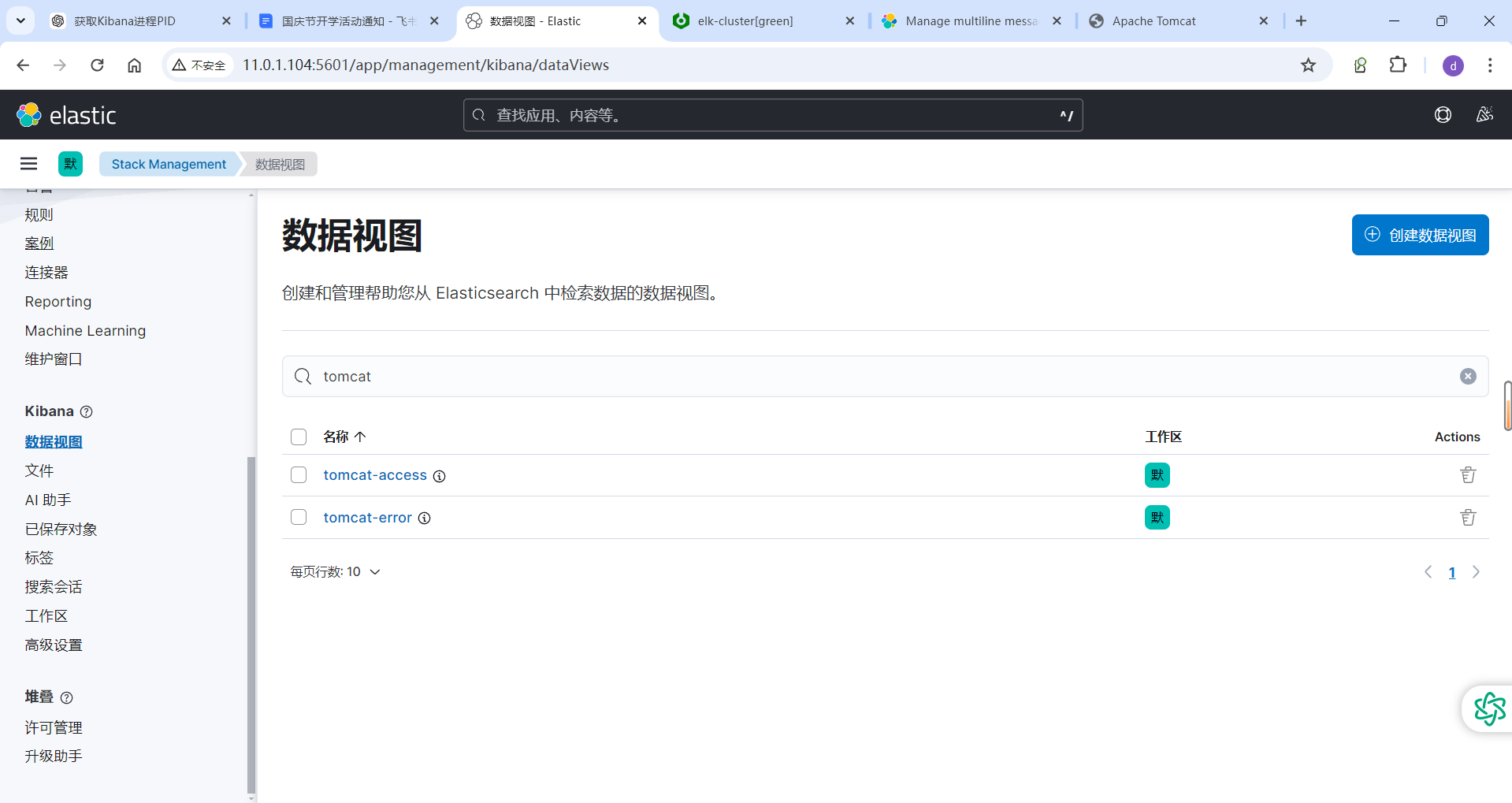The image size is (1512, 803).
Task: Sort by the 名称 column header
Action: pyautogui.click(x=344, y=437)
